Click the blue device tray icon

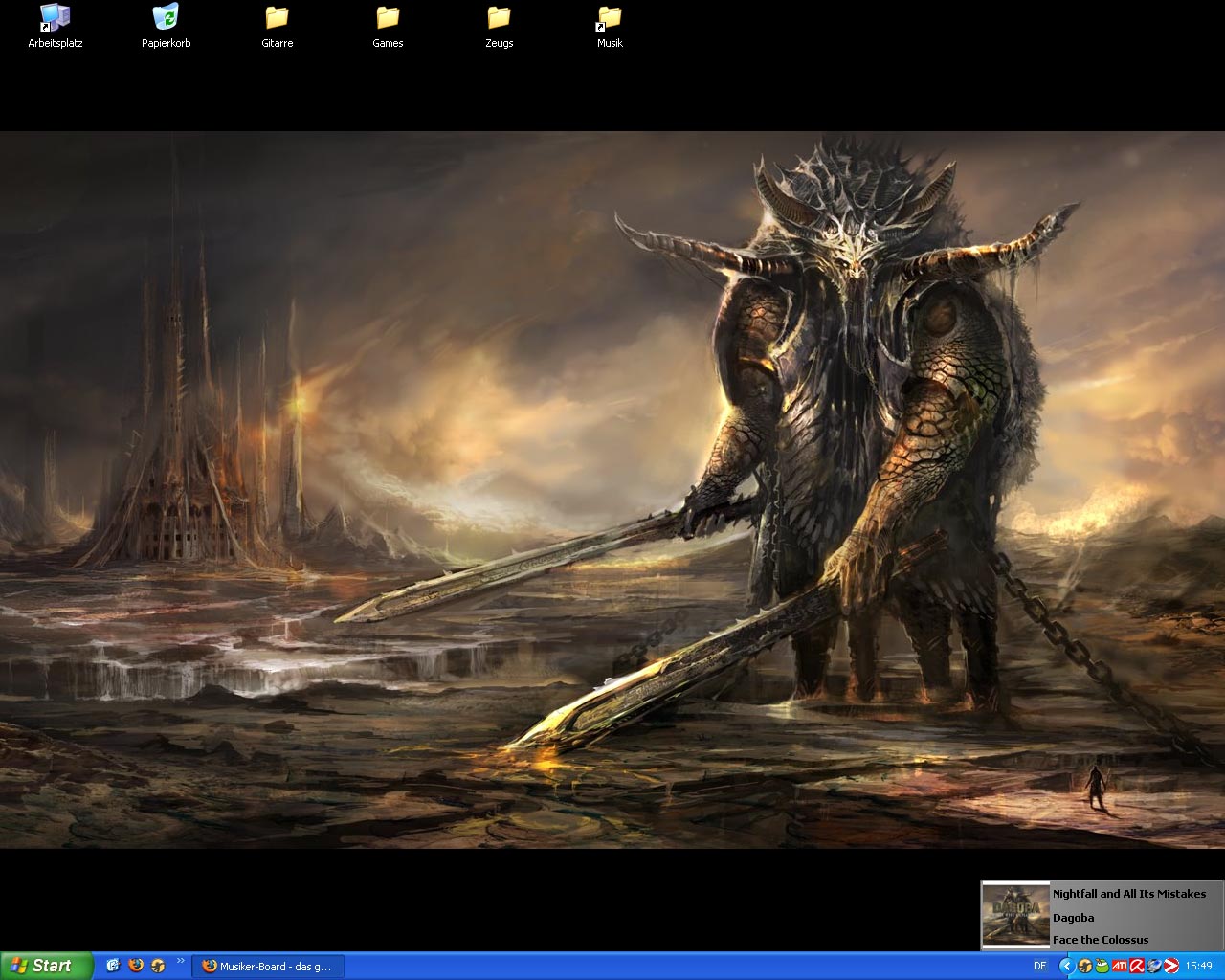tap(1154, 967)
